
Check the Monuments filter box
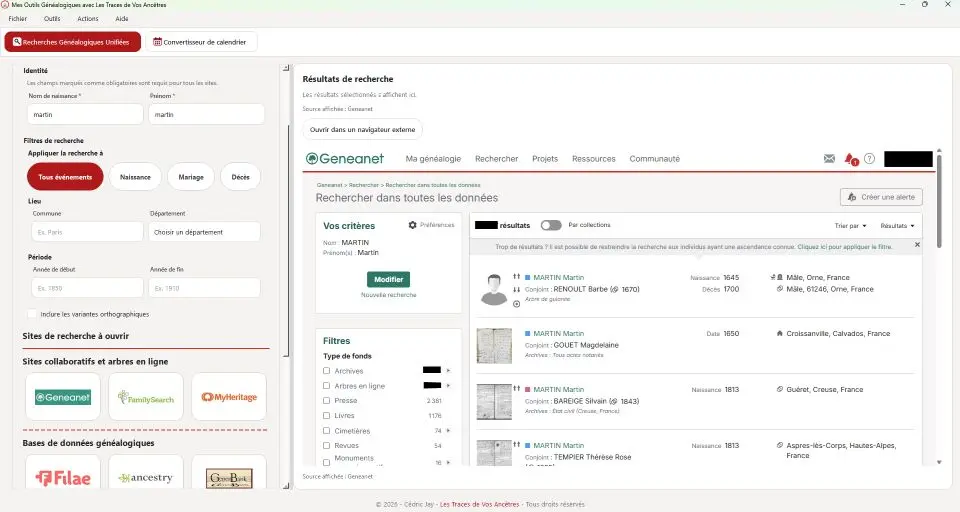pyautogui.click(x=326, y=462)
